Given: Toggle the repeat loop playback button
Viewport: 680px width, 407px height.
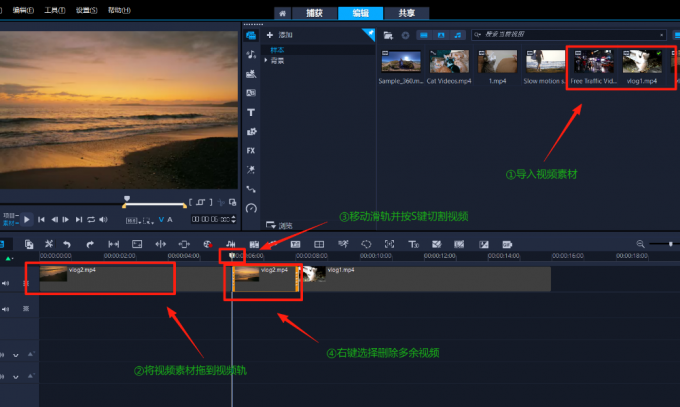Looking at the screenshot, I should (x=91, y=219).
